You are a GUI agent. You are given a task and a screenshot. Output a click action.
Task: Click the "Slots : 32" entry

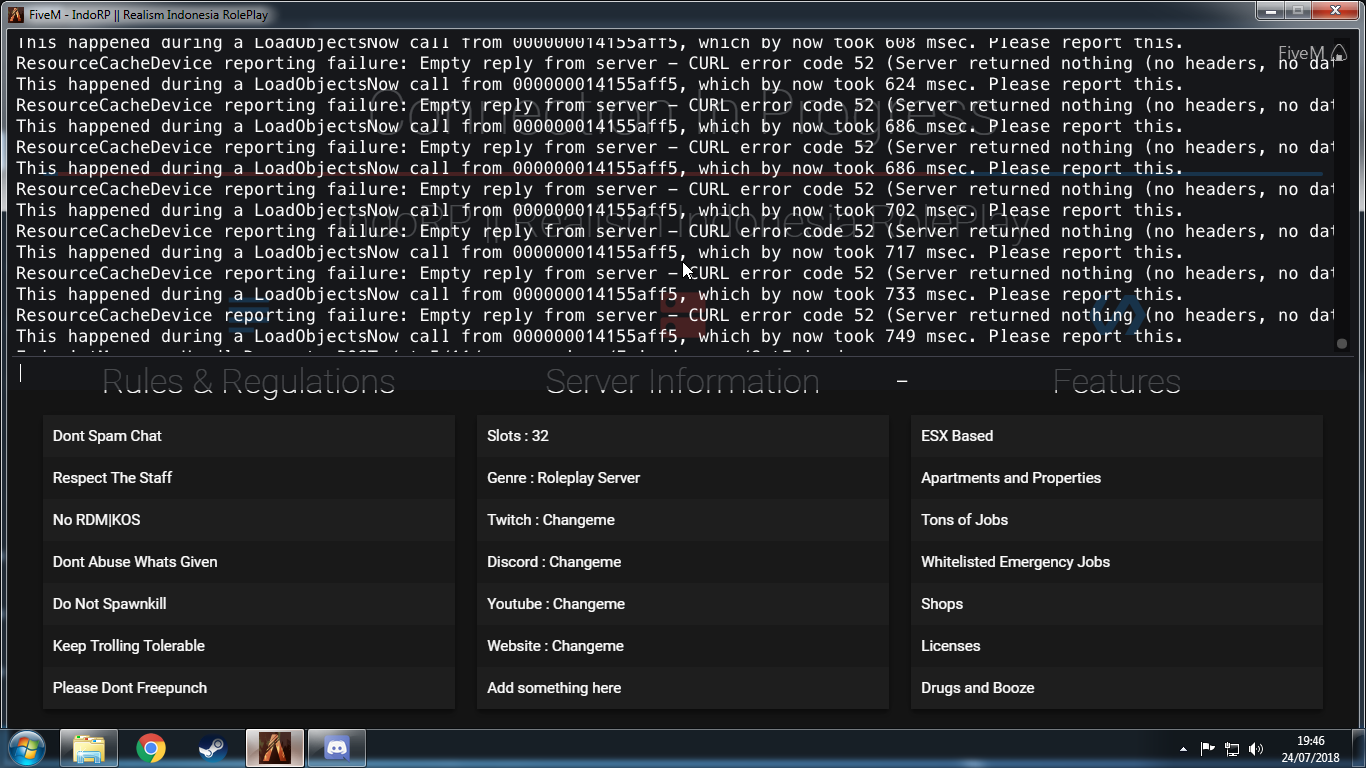point(683,436)
